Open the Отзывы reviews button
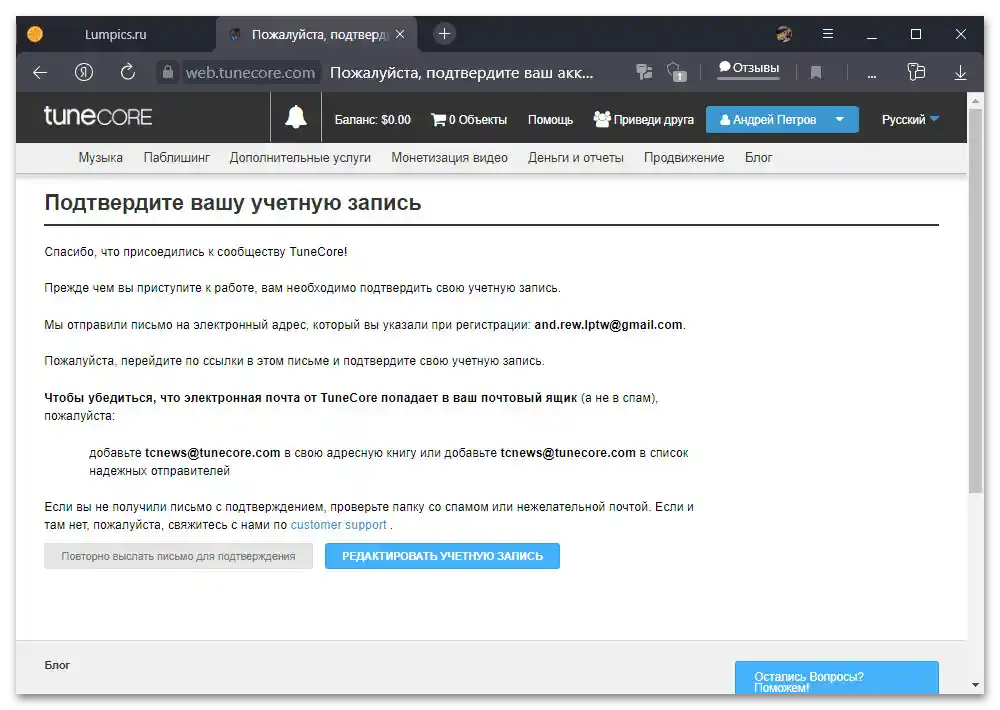1000x710 pixels. 749,68
